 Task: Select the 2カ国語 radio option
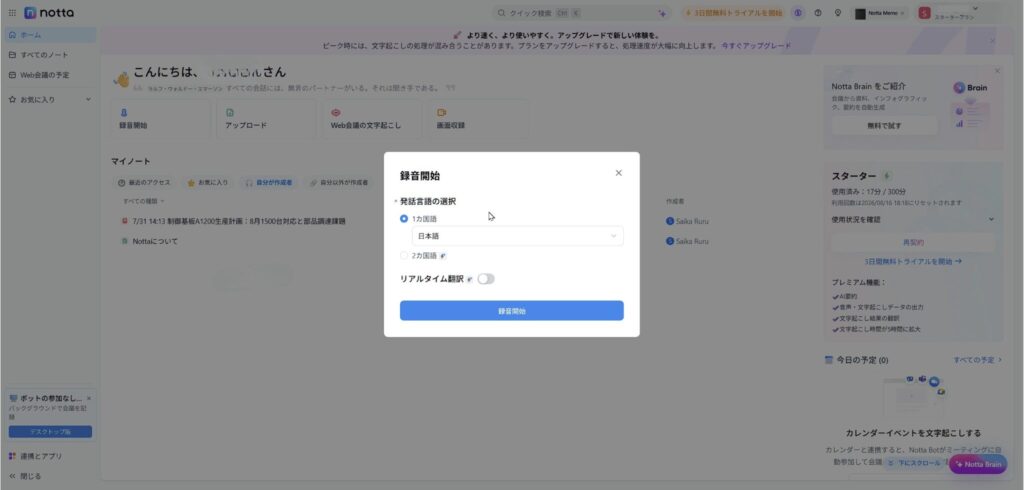pyautogui.click(x=404, y=255)
